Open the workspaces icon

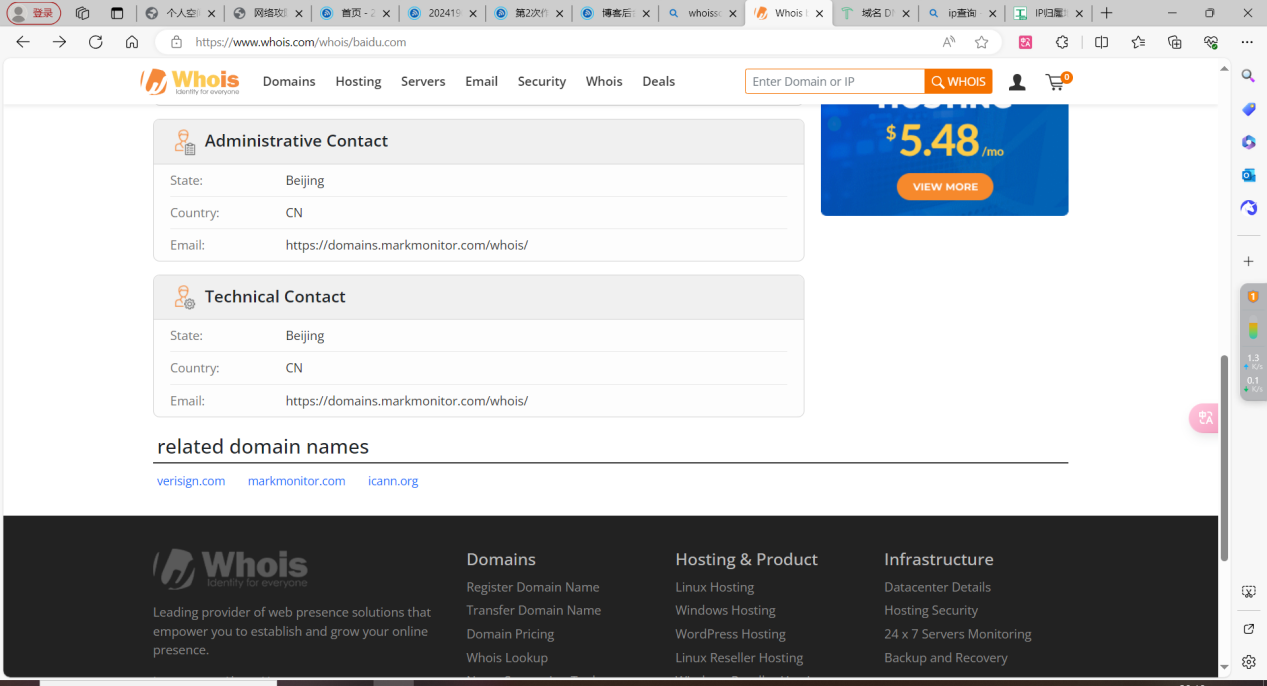(x=82, y=13)
